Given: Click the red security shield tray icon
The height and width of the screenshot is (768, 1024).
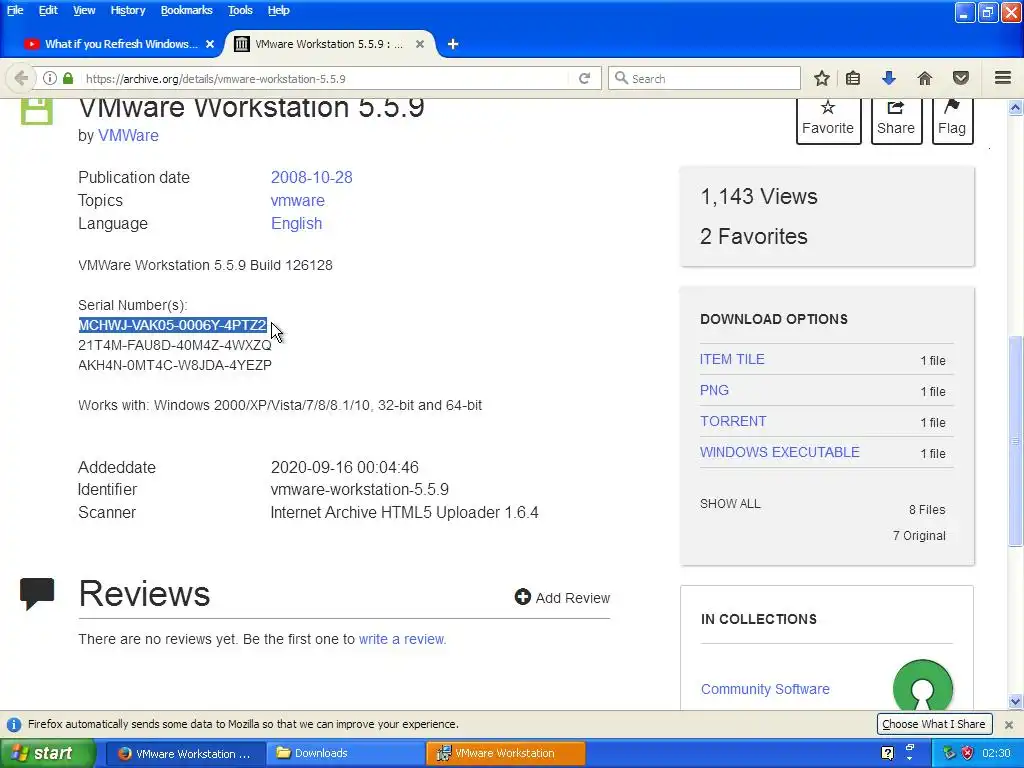Looking at the screenshot, I should point(967,753).
